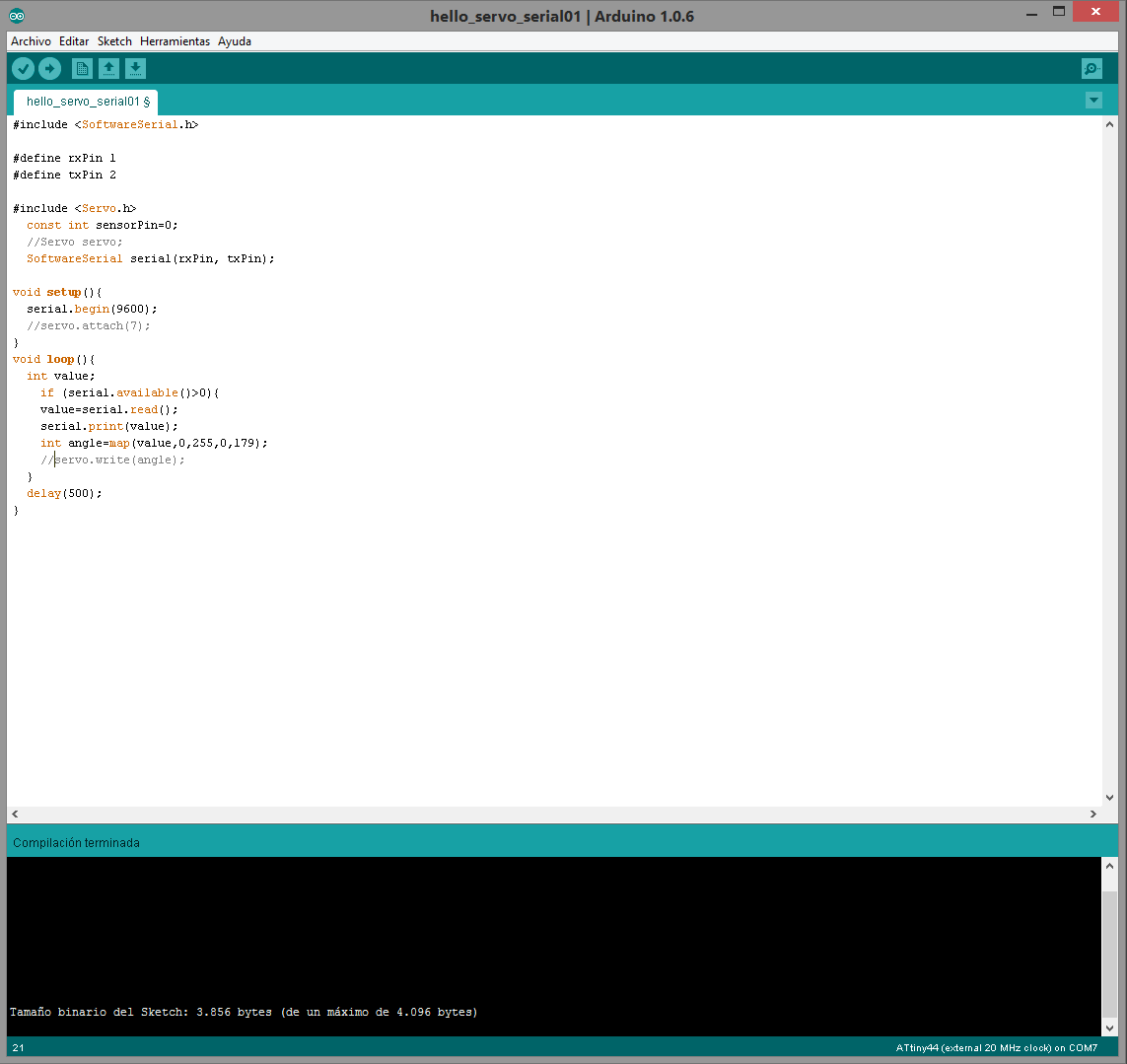Click the editor scroll up arrow
Screen dimensions: 1127x1064
coord(1110,125)
